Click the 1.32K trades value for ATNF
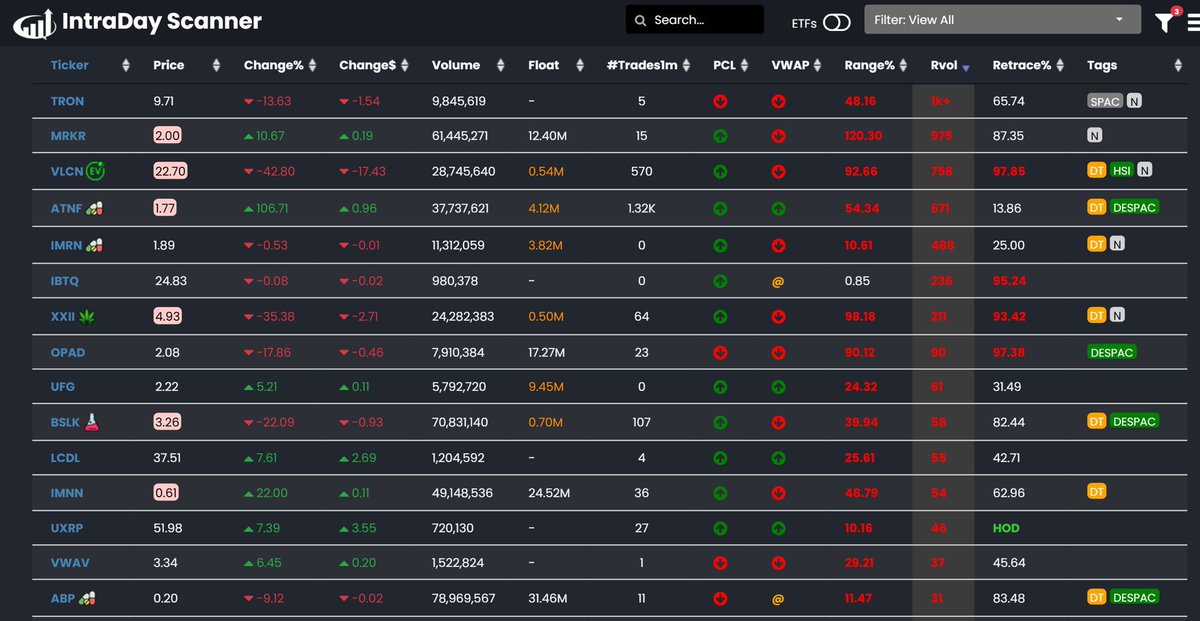The width and height of the screenshot is (1200, 621). pyautogui.click(x=641, y=208)
